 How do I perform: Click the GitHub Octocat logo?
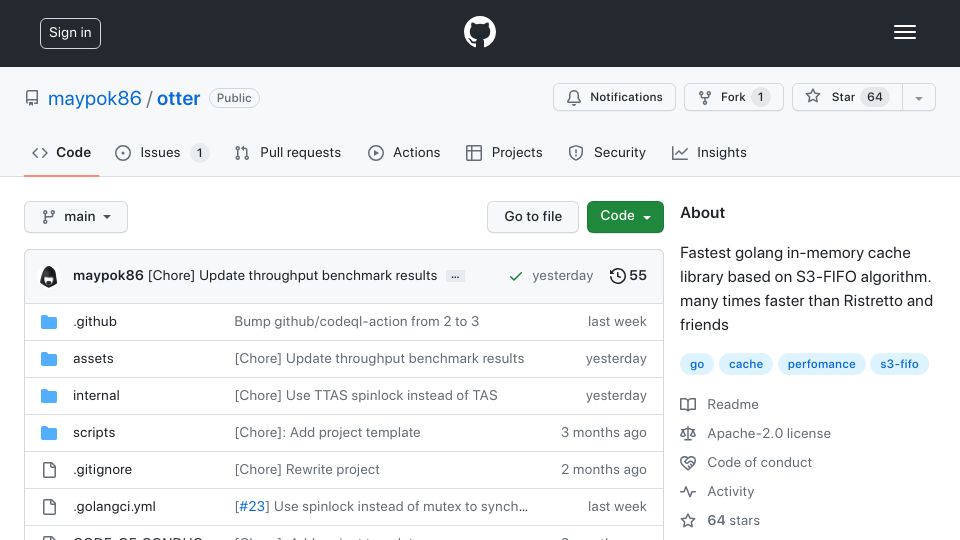click(479, 32)
